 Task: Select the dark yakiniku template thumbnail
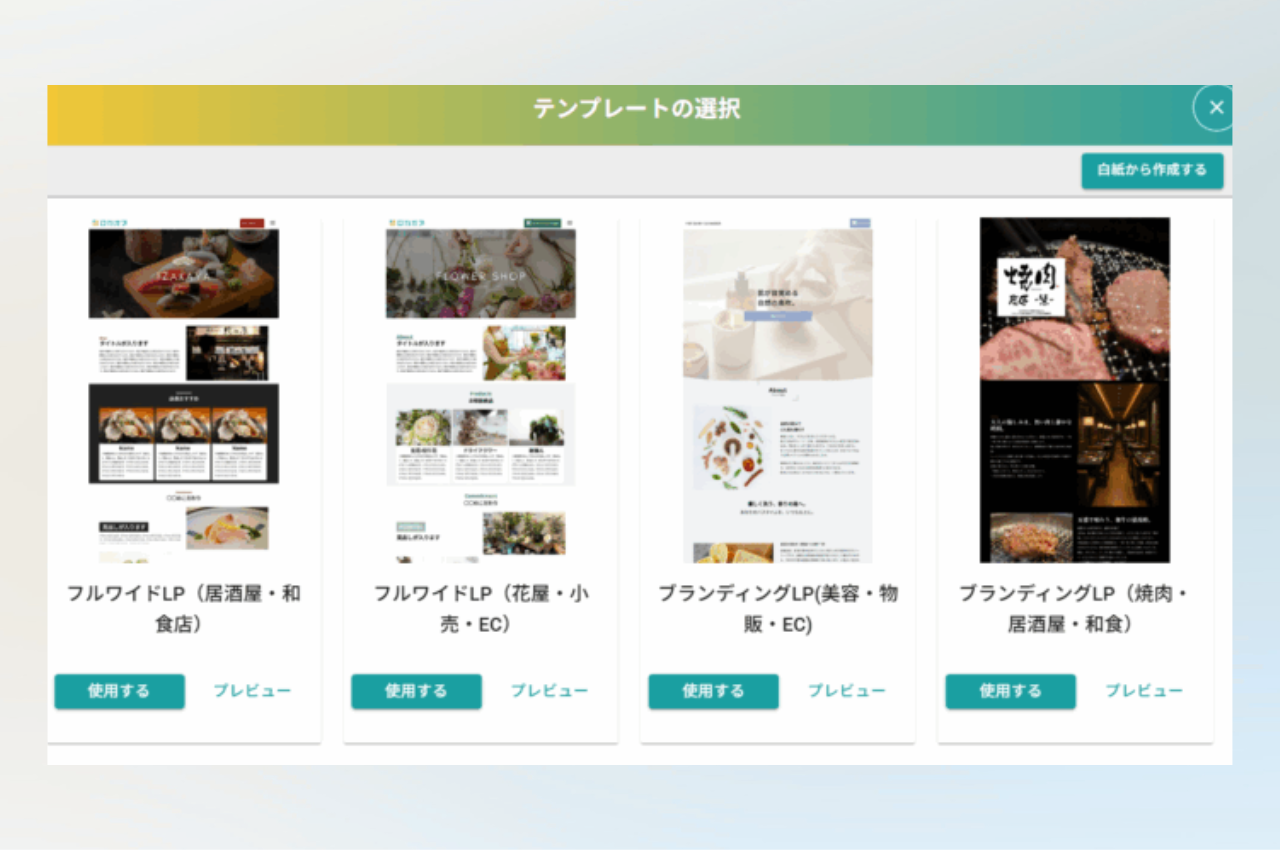[1075, 390]
